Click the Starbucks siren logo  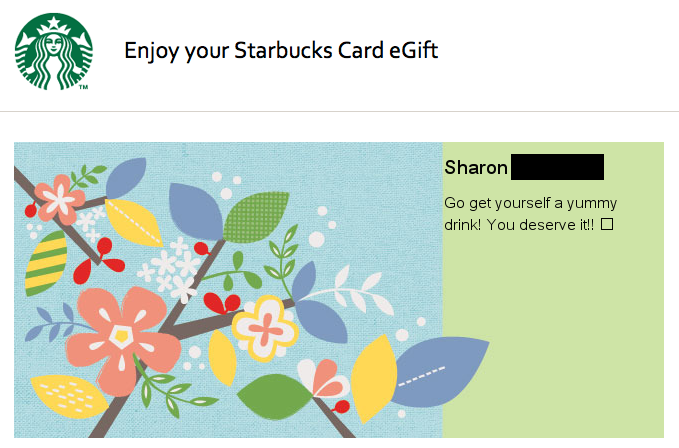click(53, 52)
